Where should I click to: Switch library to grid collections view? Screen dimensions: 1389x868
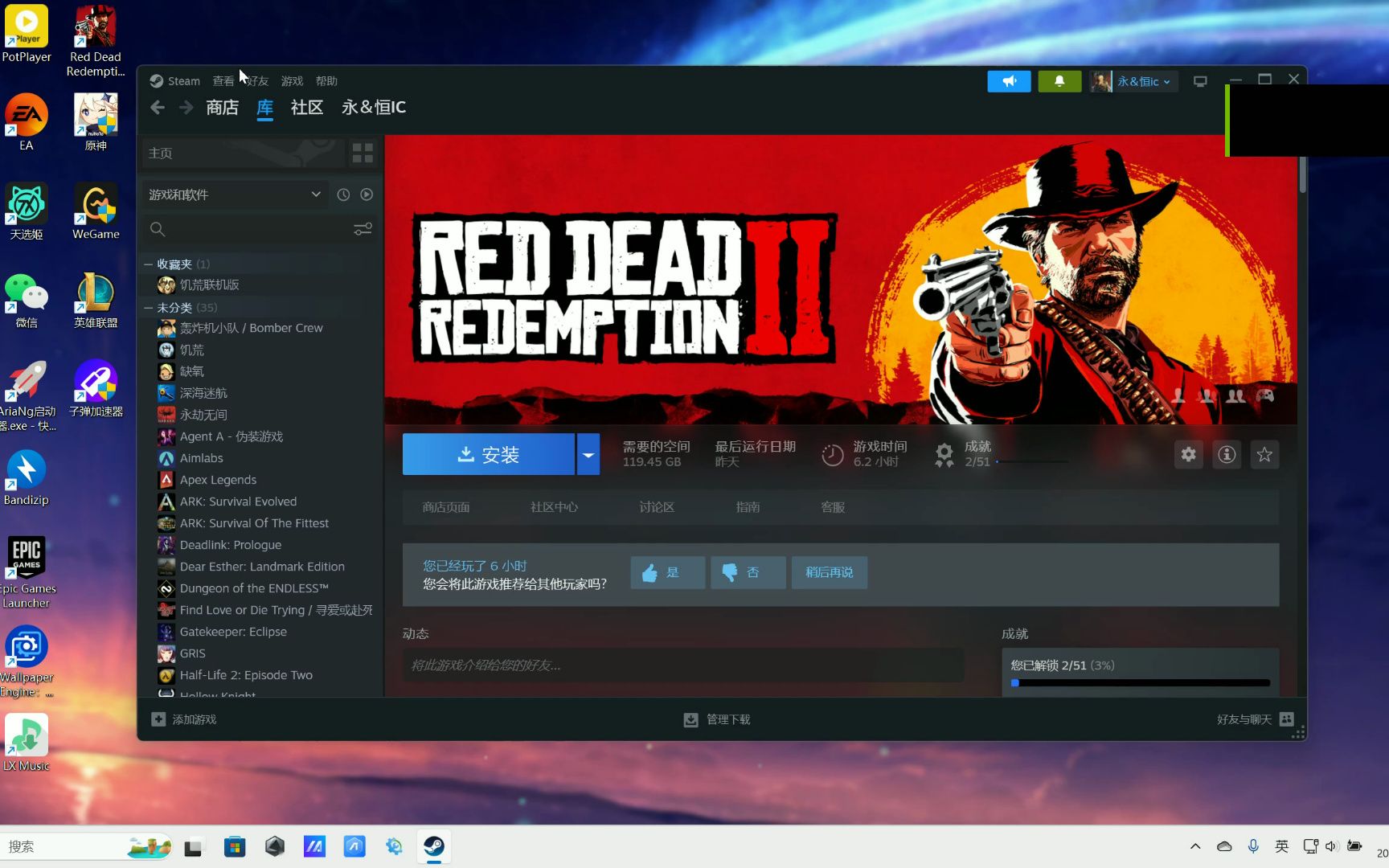click(363, 153)
